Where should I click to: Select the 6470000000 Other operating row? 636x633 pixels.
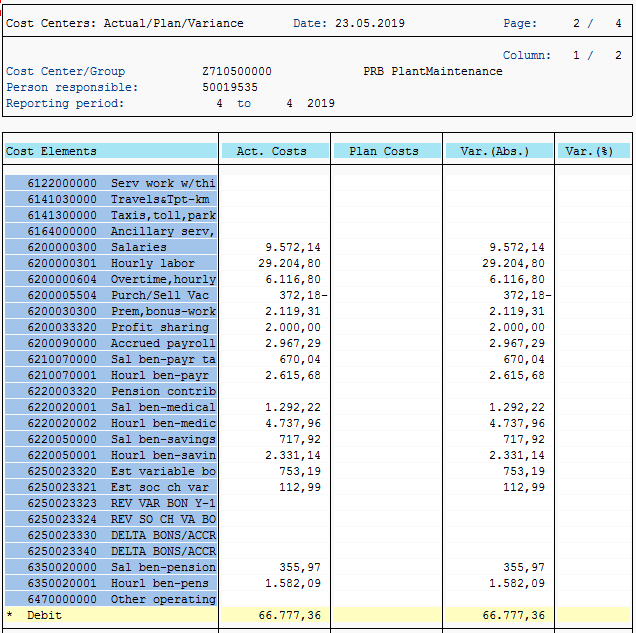111,599
